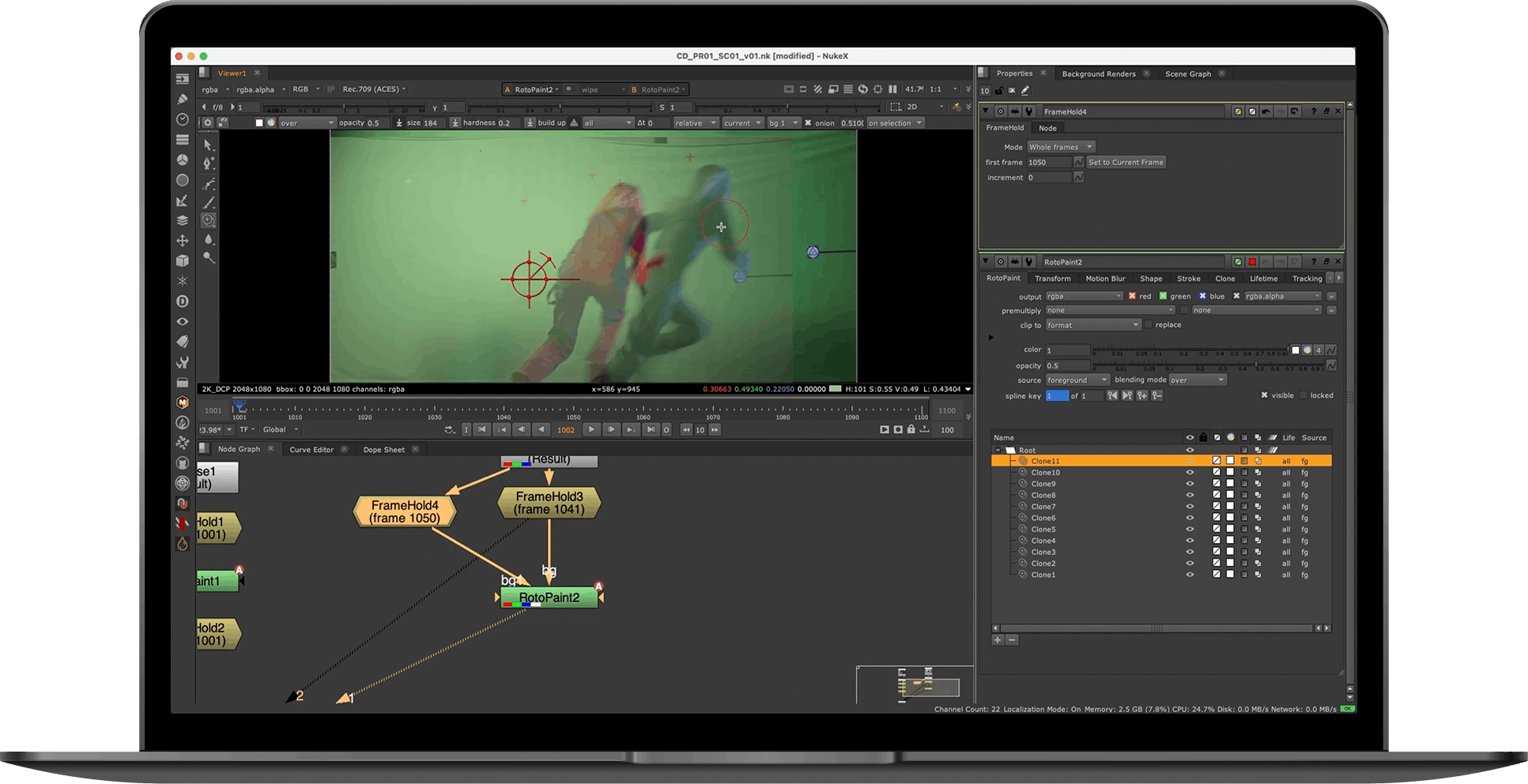
Task: Select the Brush paint tool
Action: [x=209, y=202]
